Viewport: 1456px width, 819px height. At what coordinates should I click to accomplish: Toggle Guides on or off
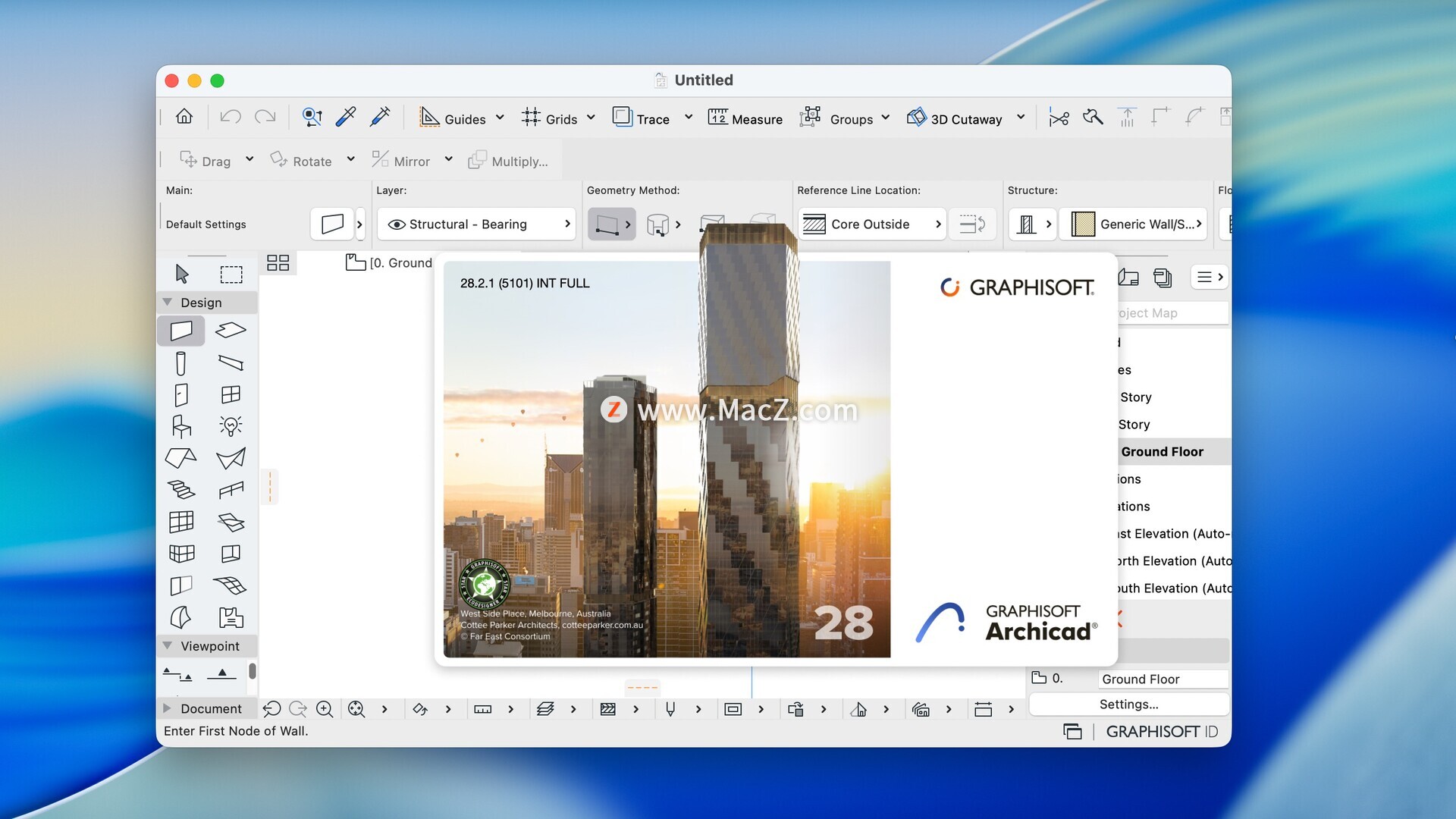coord(452,118)
